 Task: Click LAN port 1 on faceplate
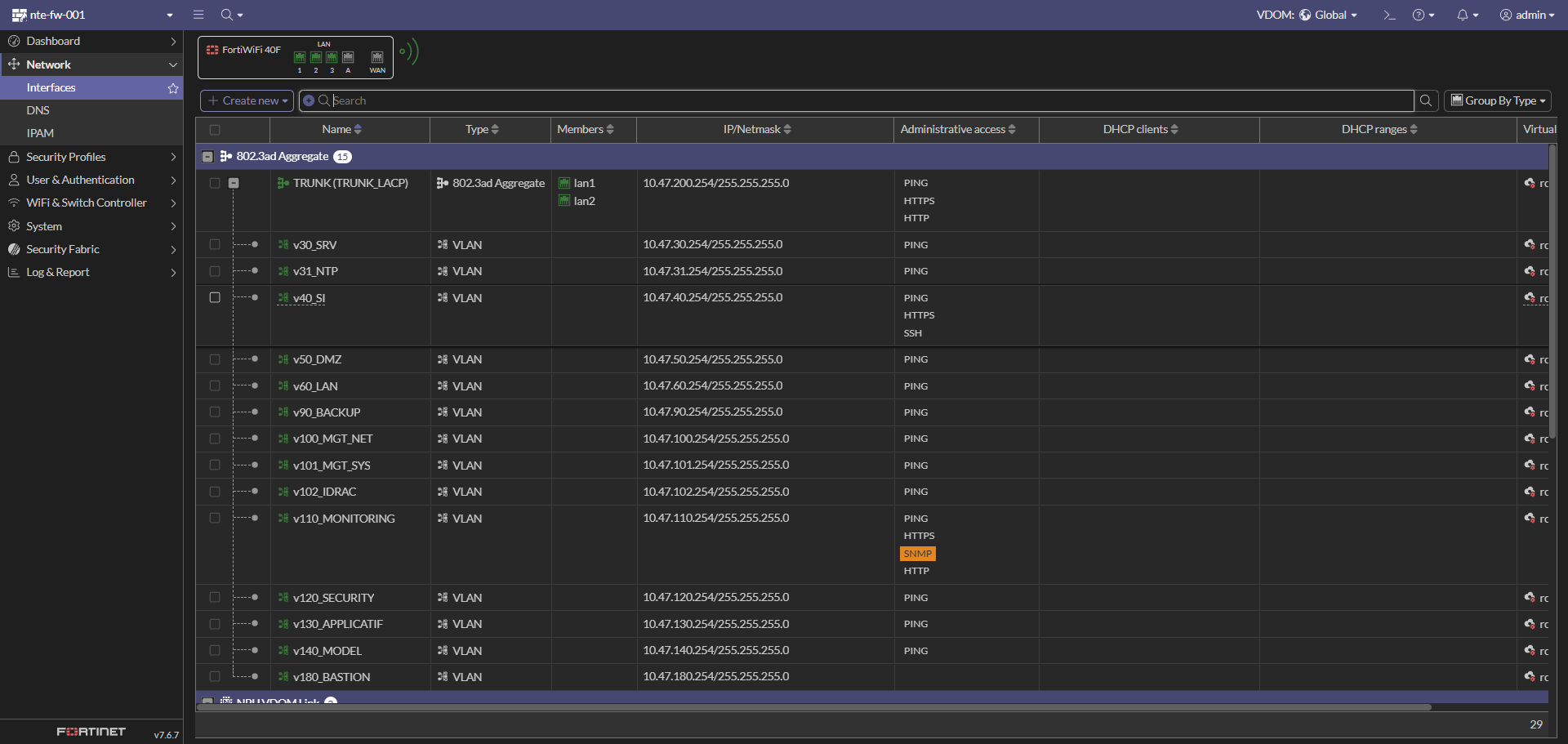pyautogui.click(x=300, y=57)
